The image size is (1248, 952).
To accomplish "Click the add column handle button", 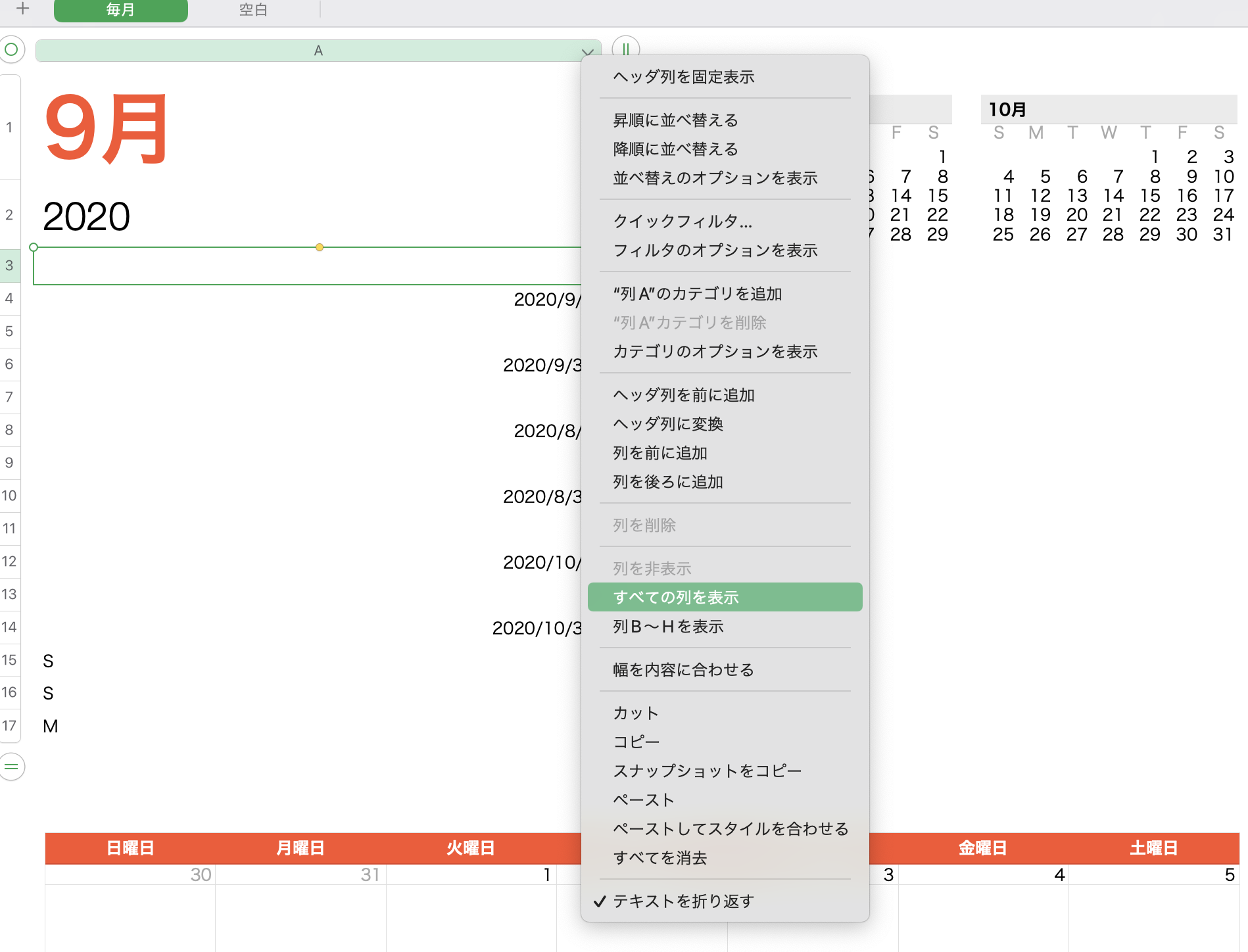I will point(625,49).
